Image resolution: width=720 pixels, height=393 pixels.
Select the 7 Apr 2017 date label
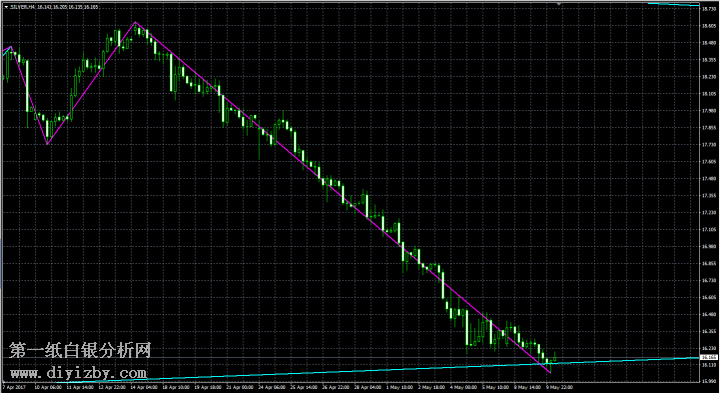click(14, 387)
